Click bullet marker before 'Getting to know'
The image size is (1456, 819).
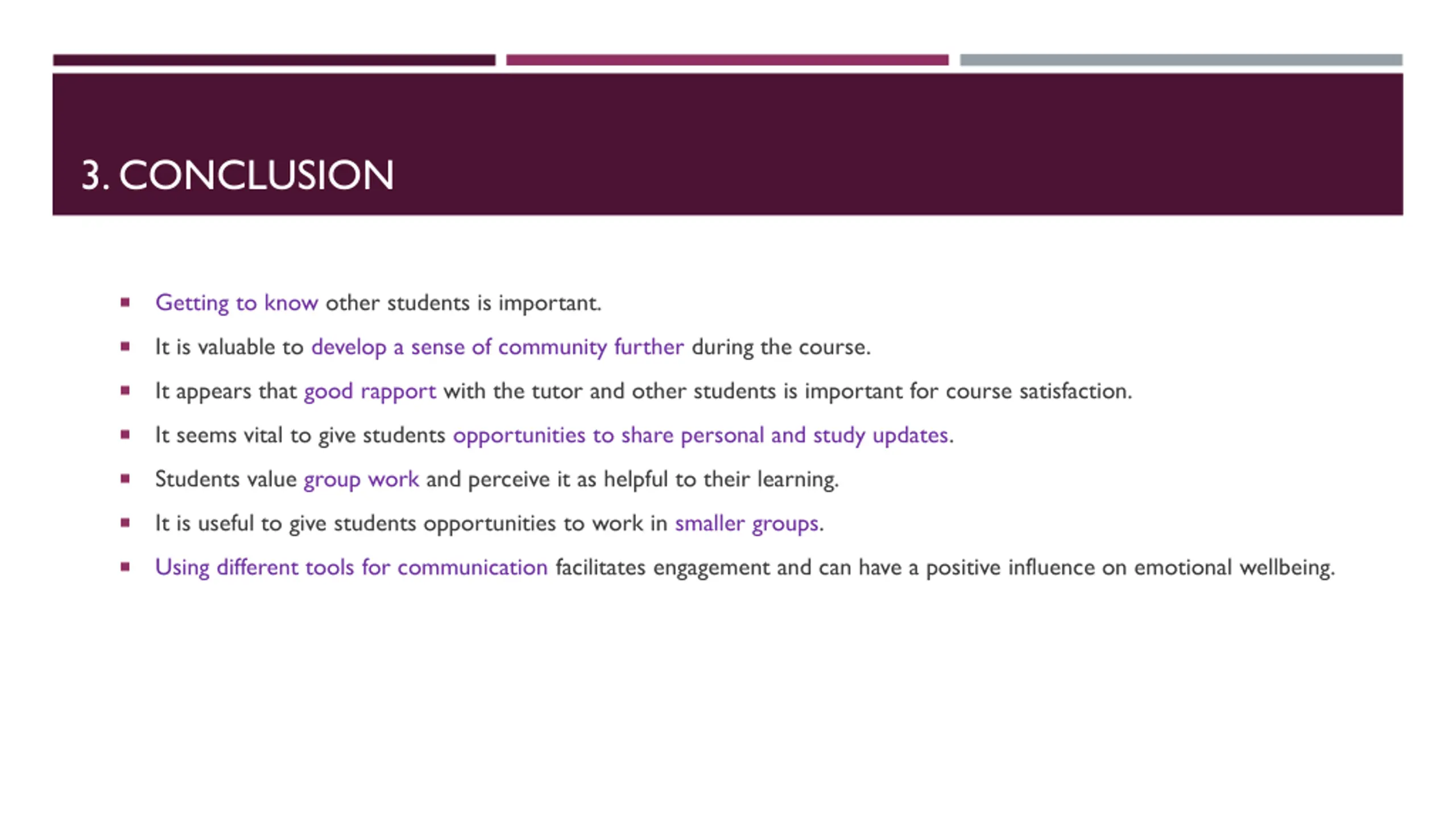point(125,302)
